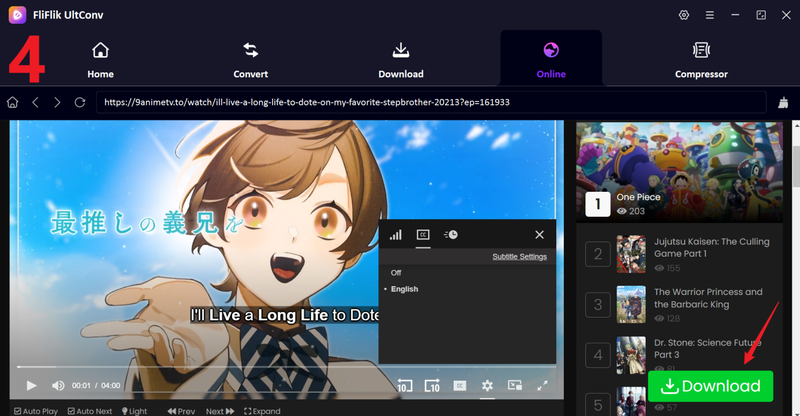Image resolution: width=800 pixels, height=416 pixels.
Task: Select the Online tab
Action: 551,60
